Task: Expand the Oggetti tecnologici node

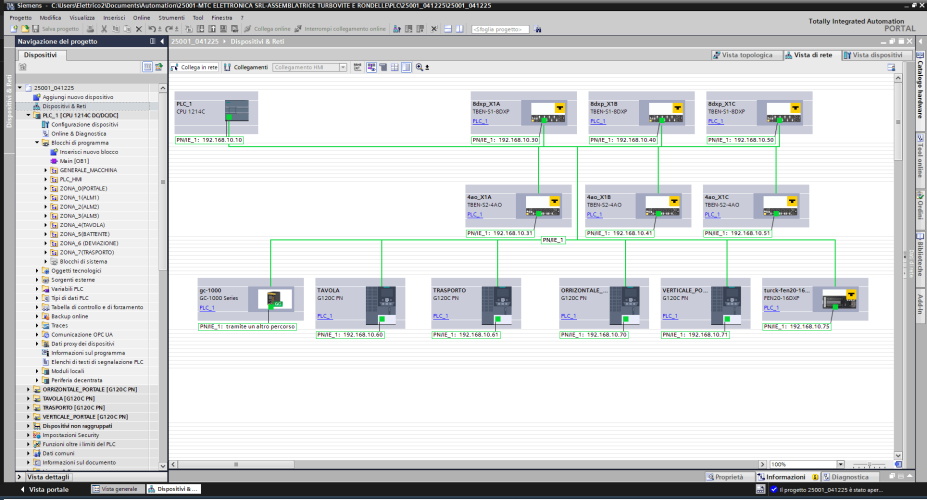Action: click(37, 271)
